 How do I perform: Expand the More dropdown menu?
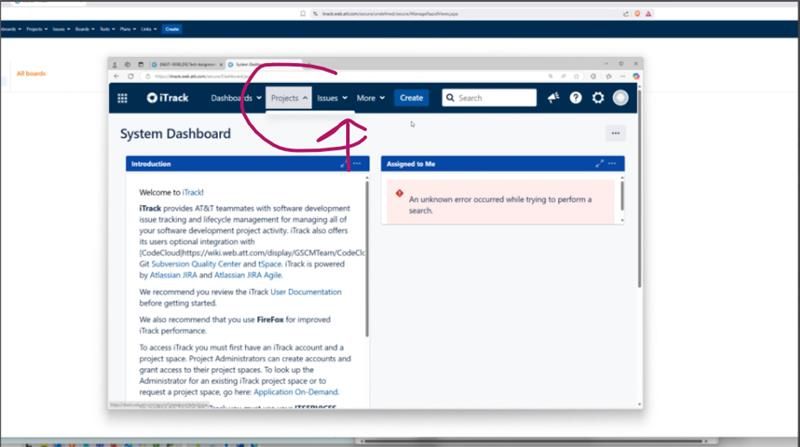pyautogui.click(x=370, y=98)
